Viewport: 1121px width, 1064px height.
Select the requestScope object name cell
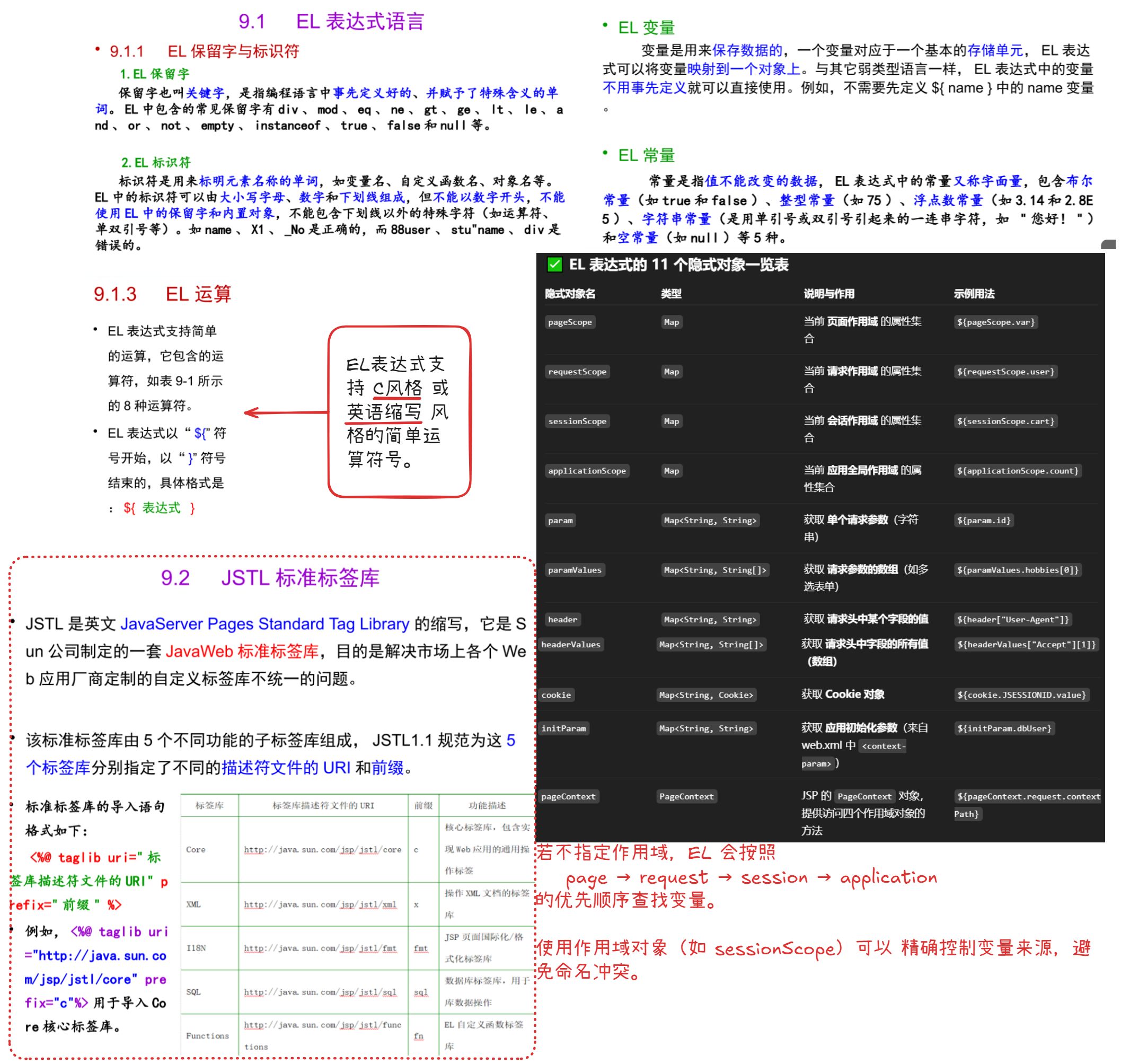tap(578, 373)
